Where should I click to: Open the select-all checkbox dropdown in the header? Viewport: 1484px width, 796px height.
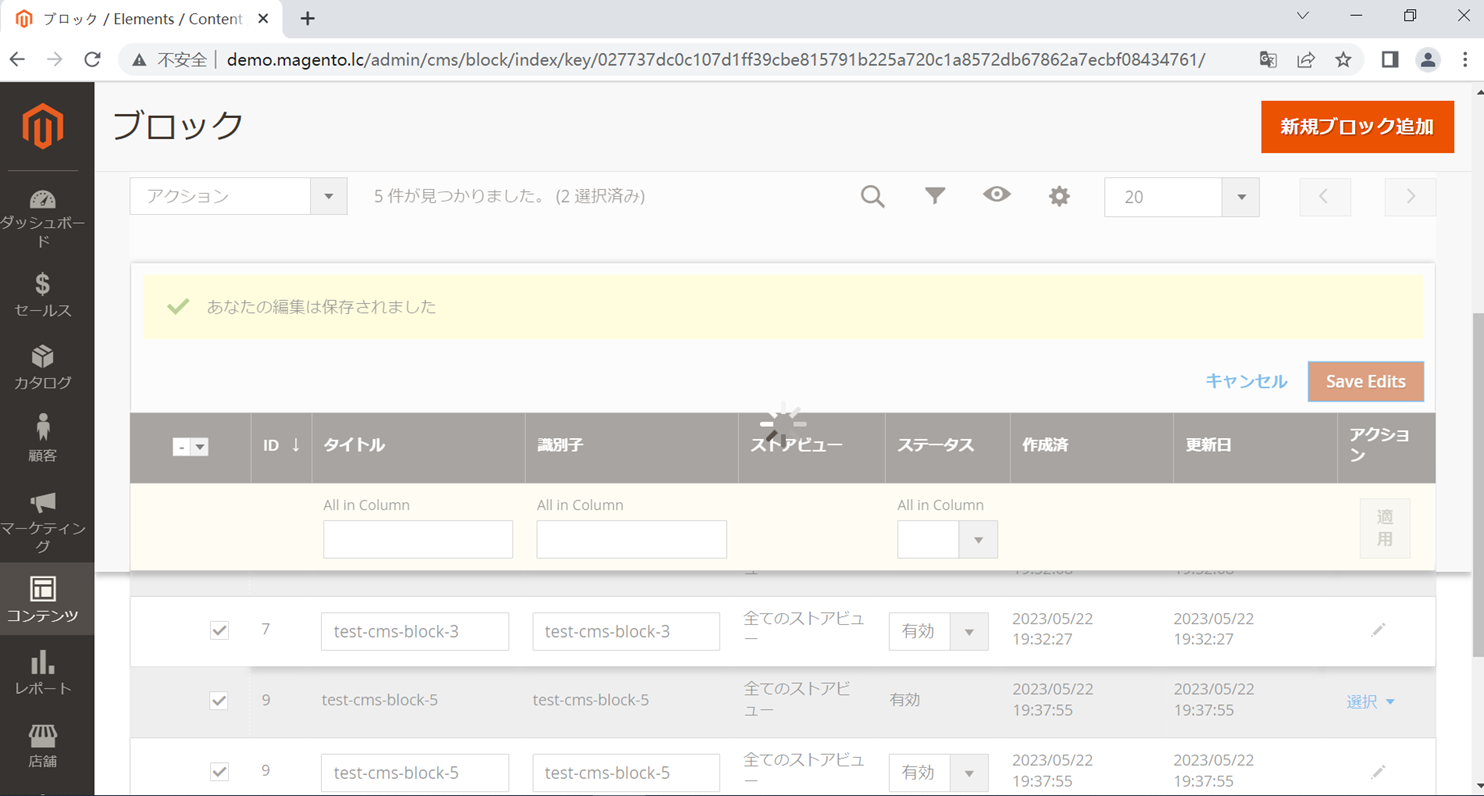[198, 447]
